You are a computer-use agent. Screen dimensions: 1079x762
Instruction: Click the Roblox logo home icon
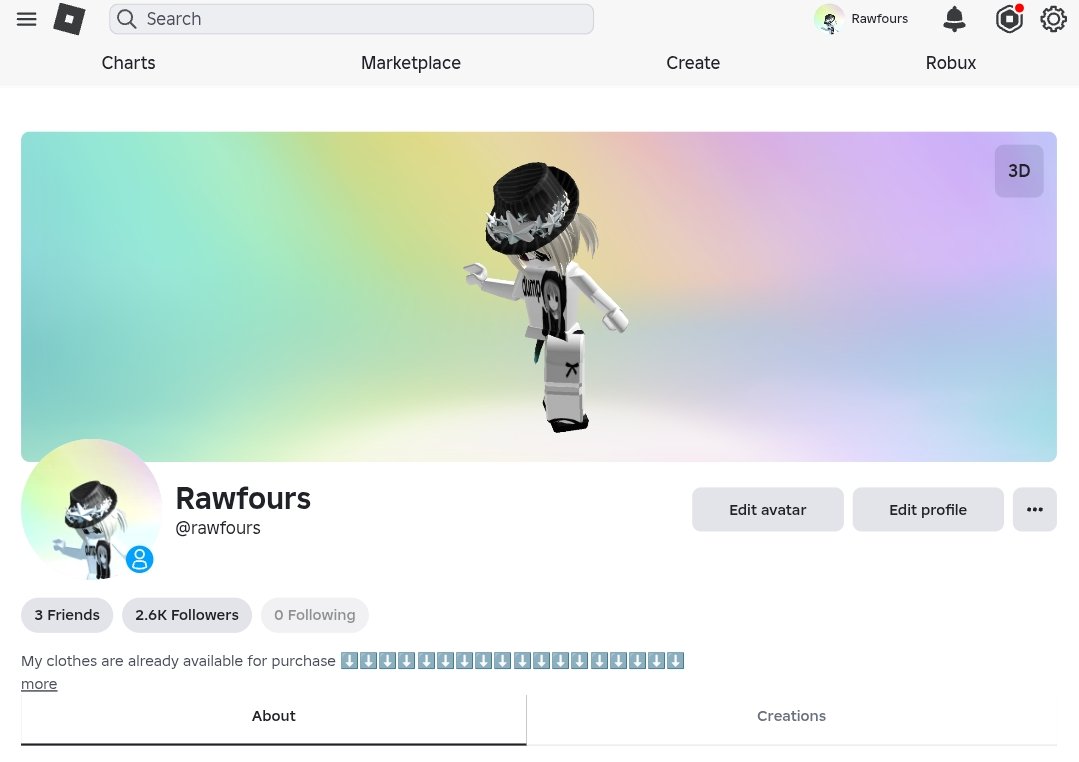point(70,19)
